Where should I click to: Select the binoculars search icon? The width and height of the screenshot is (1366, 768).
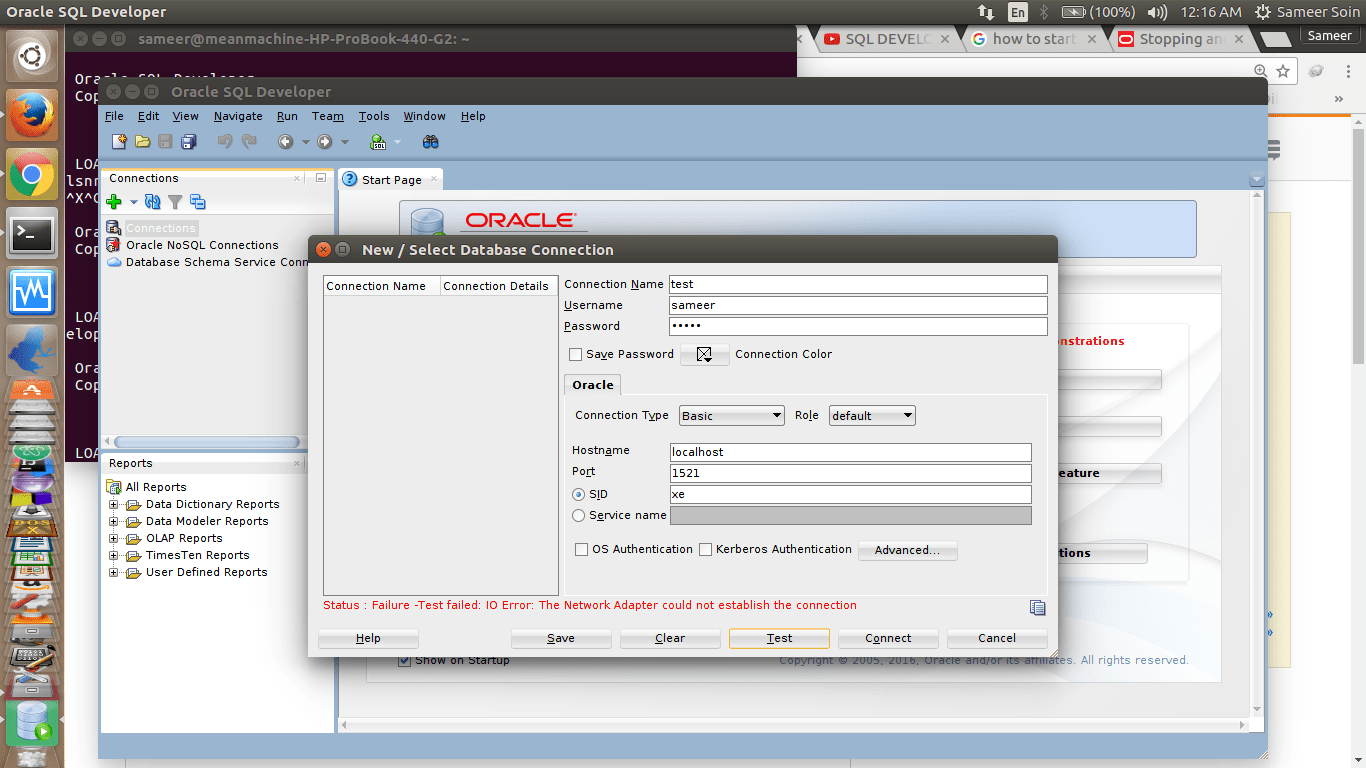point(430,141)
